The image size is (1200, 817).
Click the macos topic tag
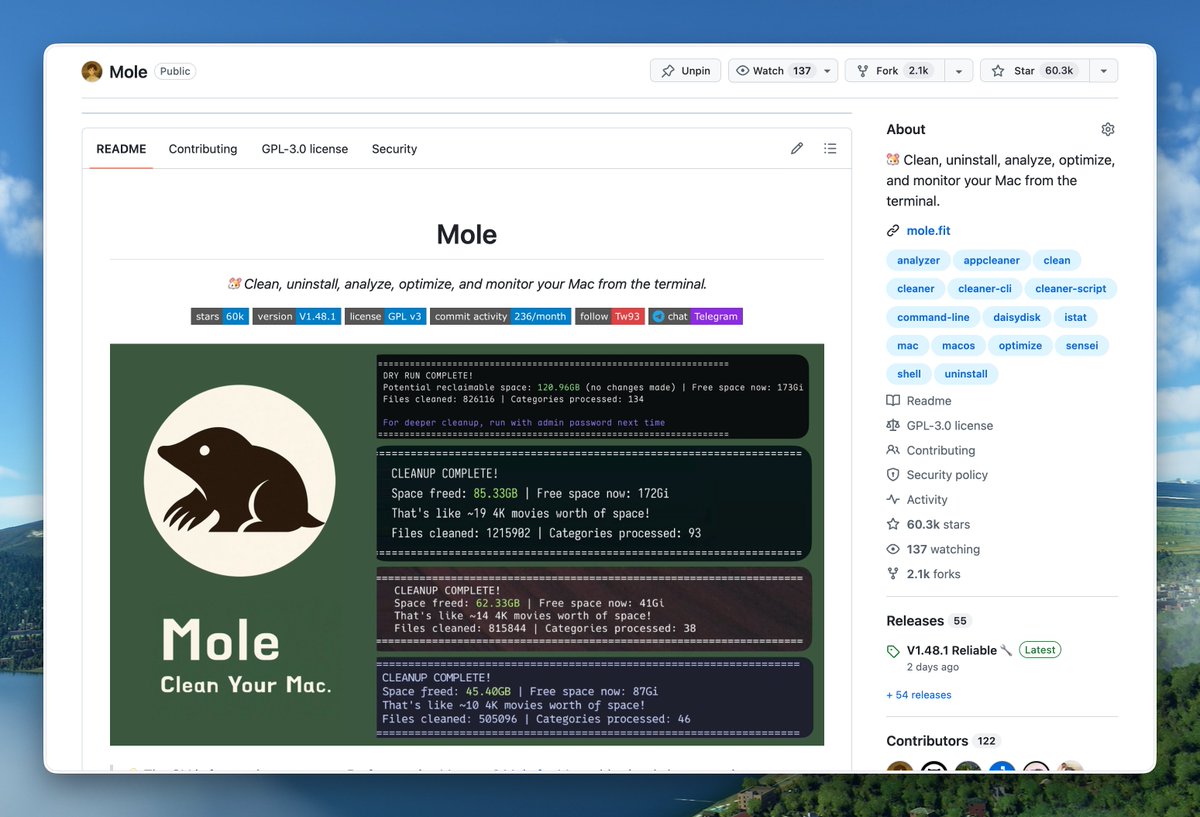(958, 345)
